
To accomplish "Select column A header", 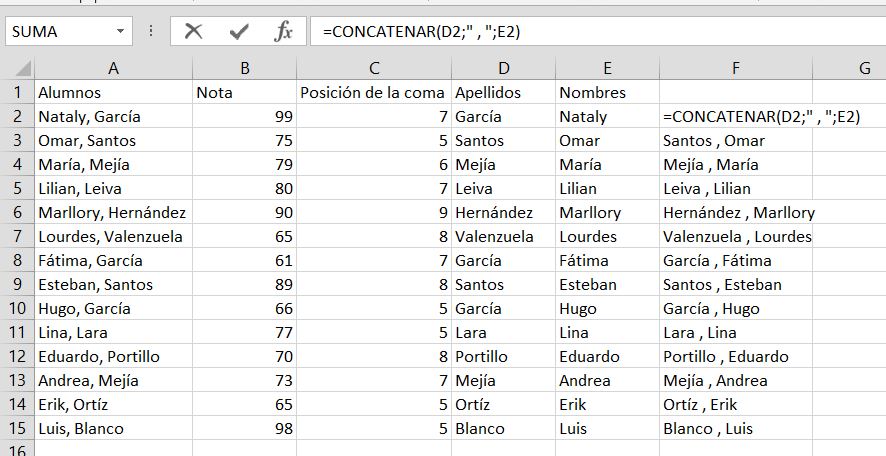I will 113,68.
